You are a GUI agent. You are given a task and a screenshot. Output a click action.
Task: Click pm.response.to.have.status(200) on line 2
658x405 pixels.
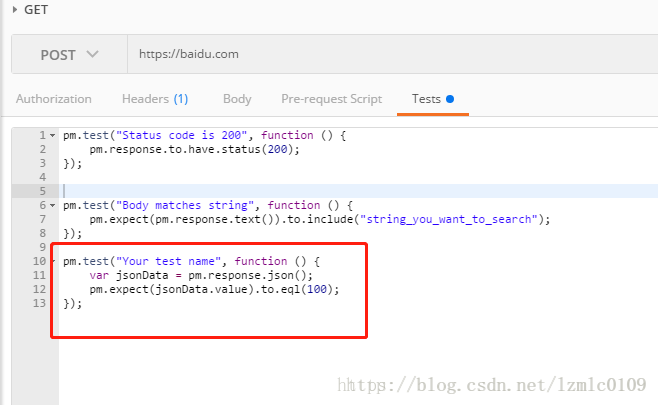pyautogui.click(x=194, y=149)
